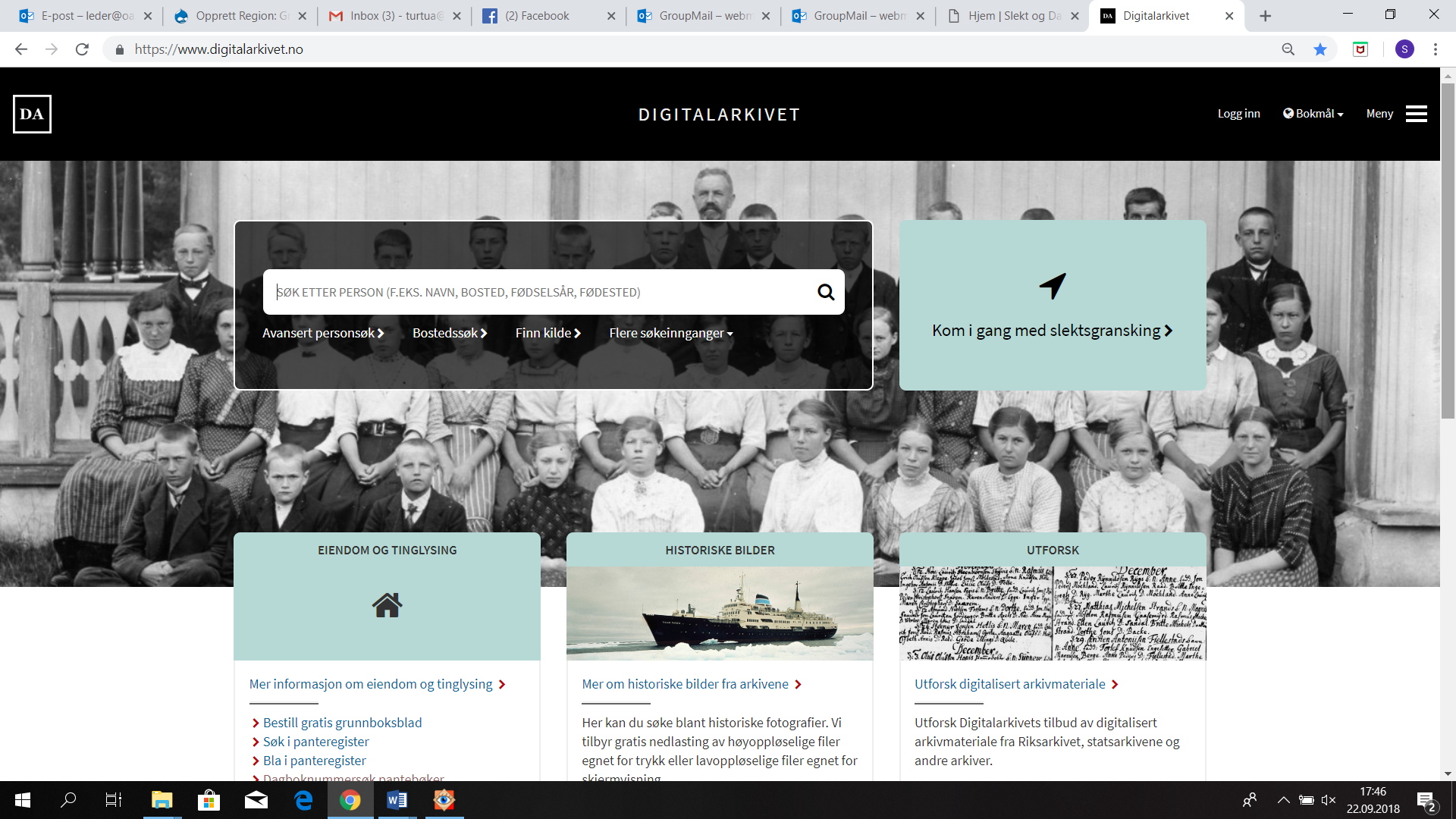
Task: Click the browser zoom magnifier icon
Action: 1288,49
